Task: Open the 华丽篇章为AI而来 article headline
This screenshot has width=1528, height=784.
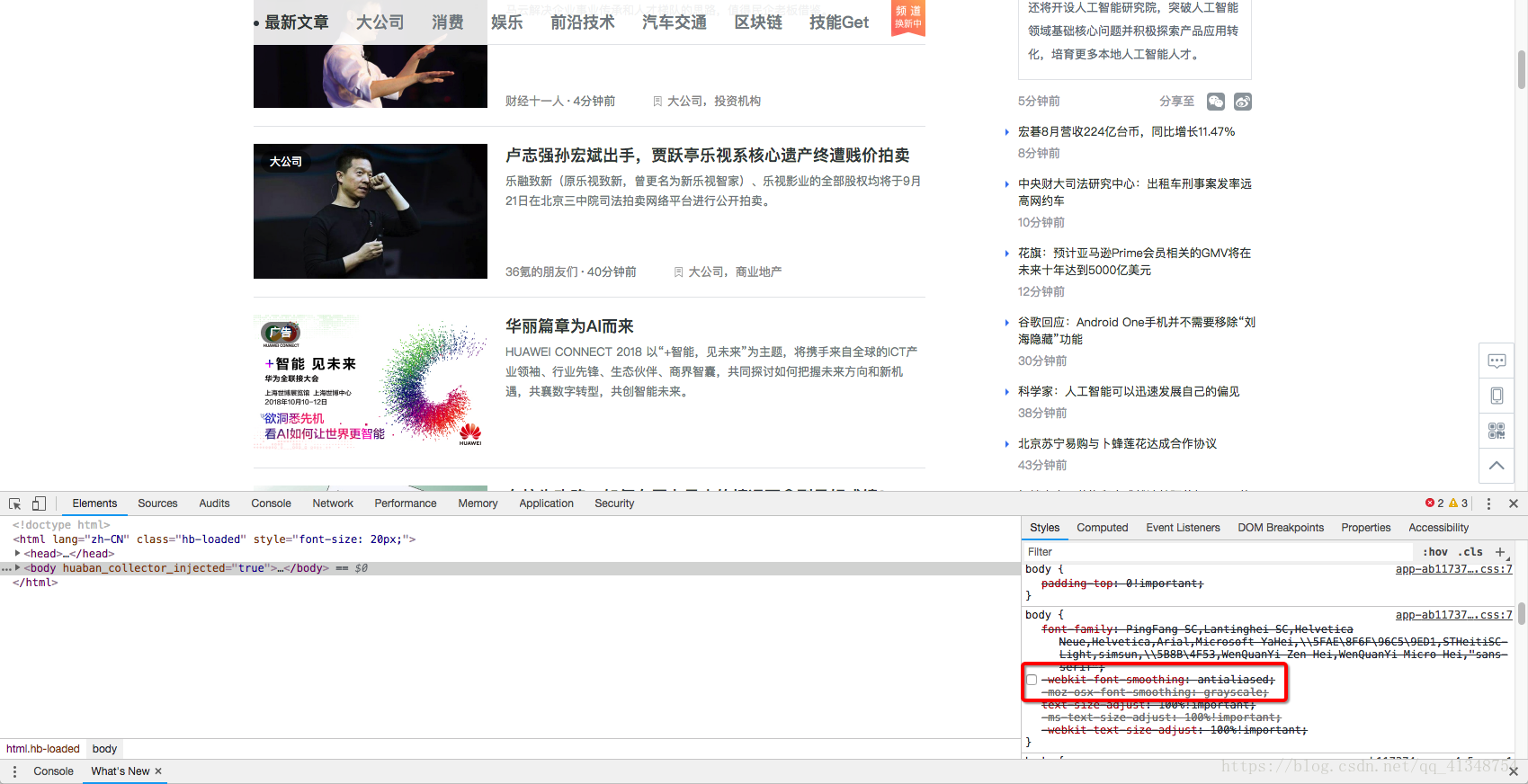Action: click(569, 326)
